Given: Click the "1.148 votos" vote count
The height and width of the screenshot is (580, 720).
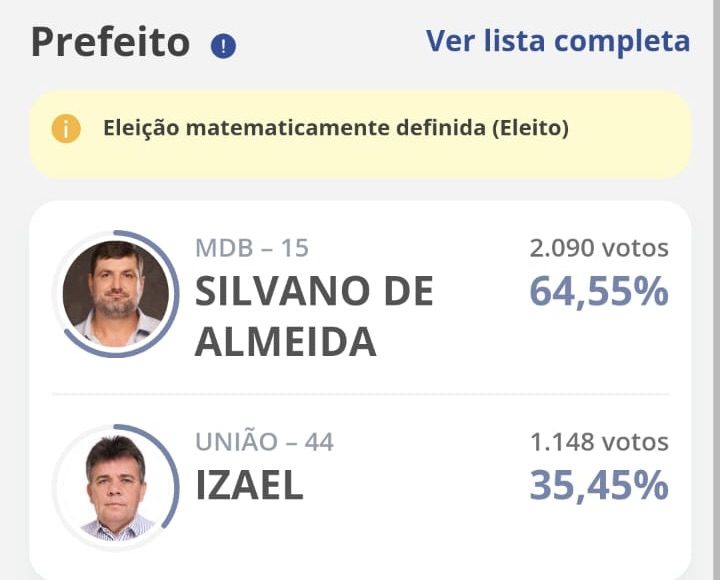Looking at the screenshot, I should [x=598, y=442].
